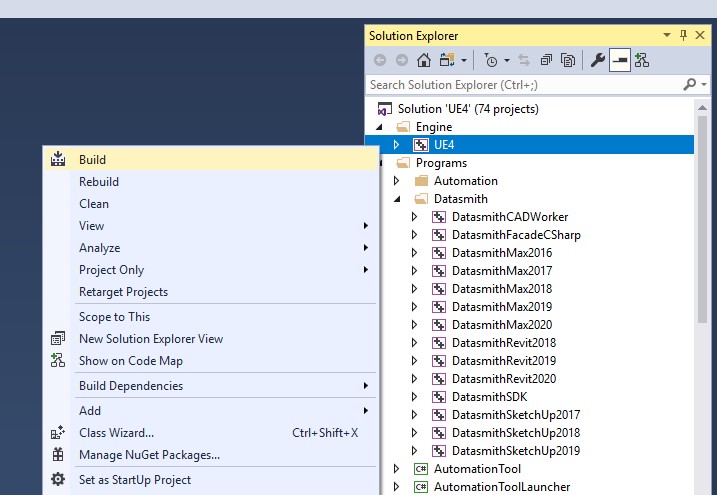Collapse the Engine folder
Screen dimensions: 717x495
(x=379, y=127)
